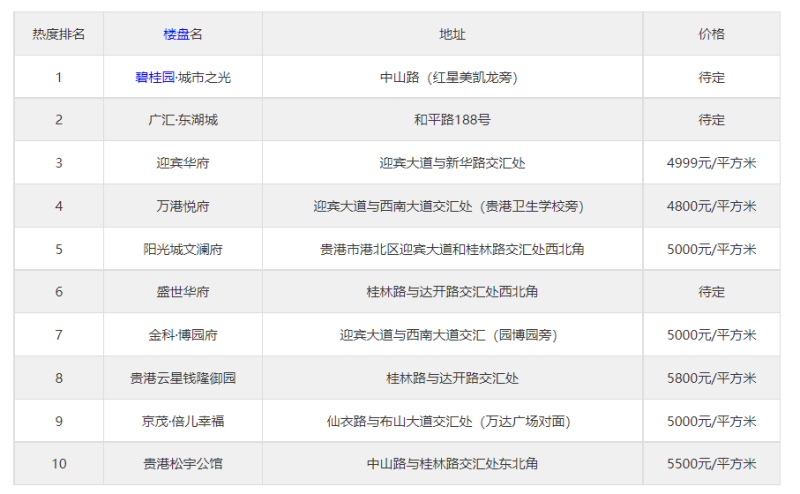Viewport: 800px width, 494px height.
Task: Open the 碧桂园 link in row 1
Action: point(155,77)
